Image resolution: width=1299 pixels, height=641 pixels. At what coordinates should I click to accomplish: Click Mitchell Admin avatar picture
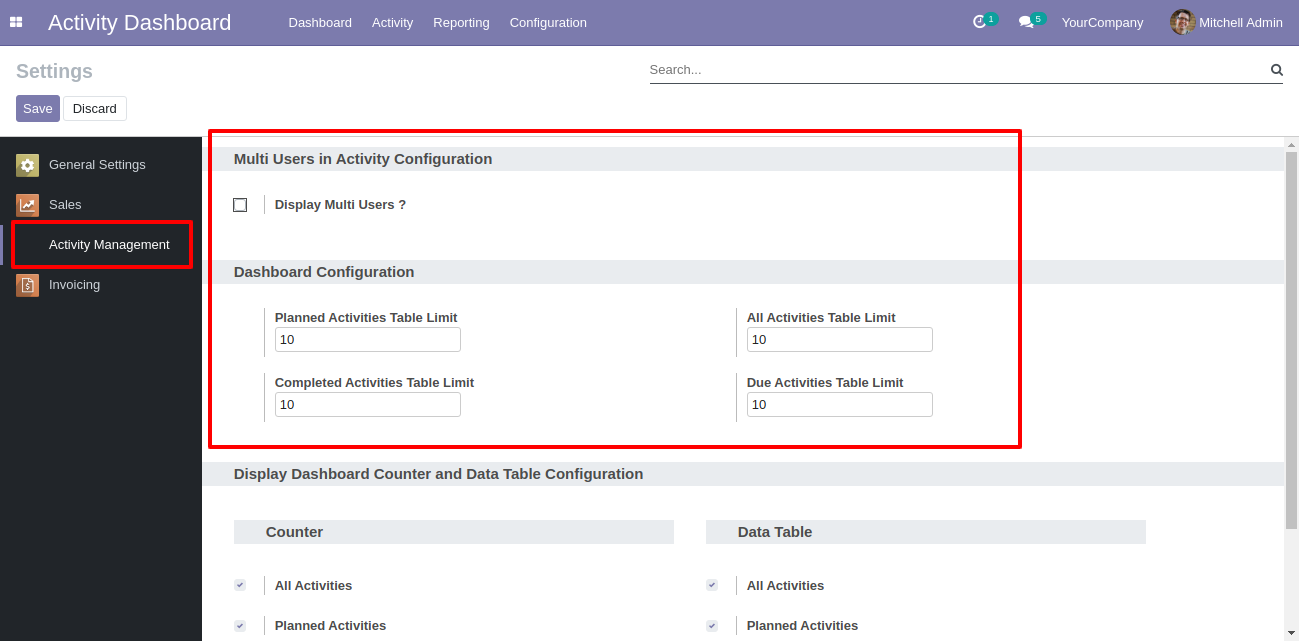pyautogui.click(x=1183, y=22)
